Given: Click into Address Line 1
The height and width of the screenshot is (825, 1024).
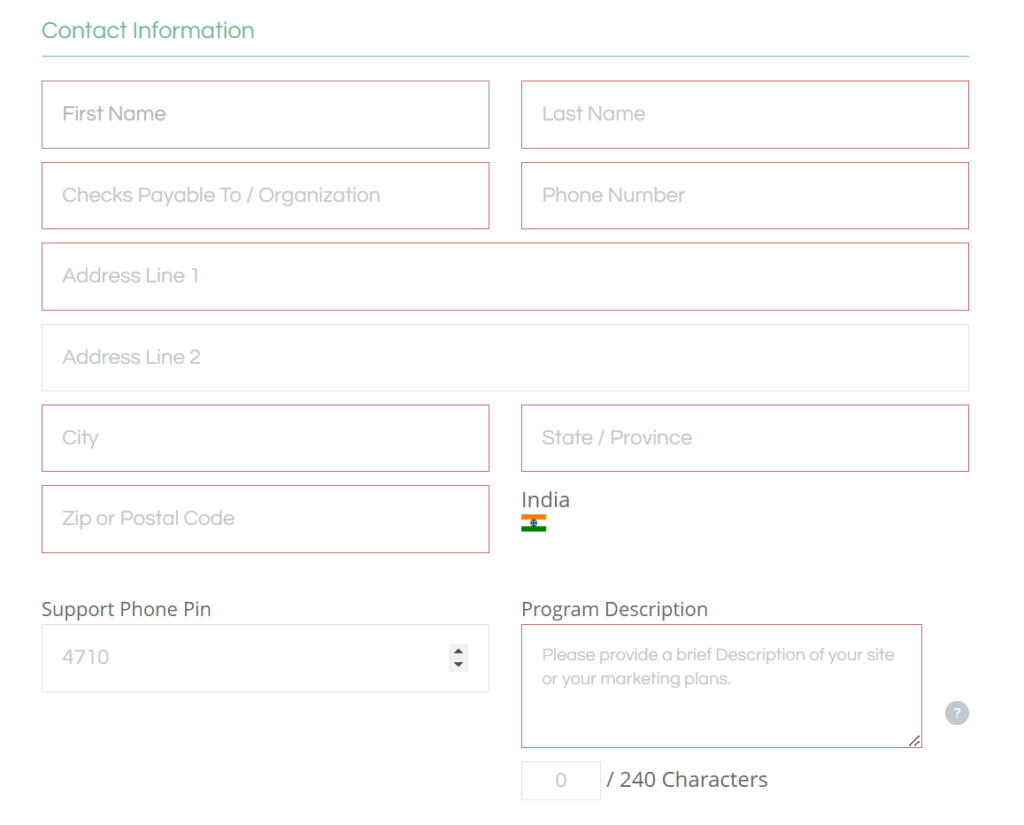Looking at the screenshot, I should 505,276.
